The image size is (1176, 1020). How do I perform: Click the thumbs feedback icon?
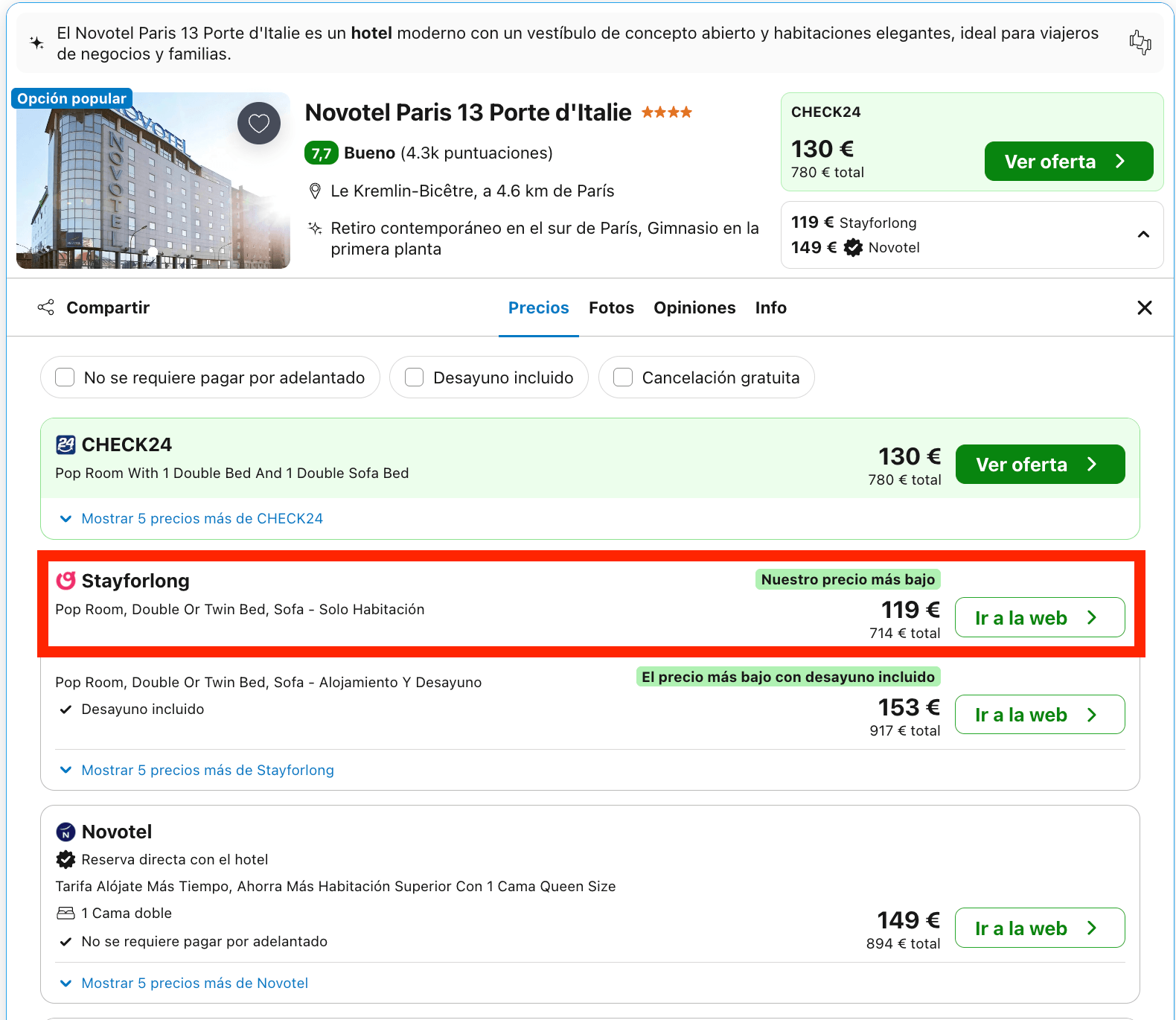point(1140,42)
